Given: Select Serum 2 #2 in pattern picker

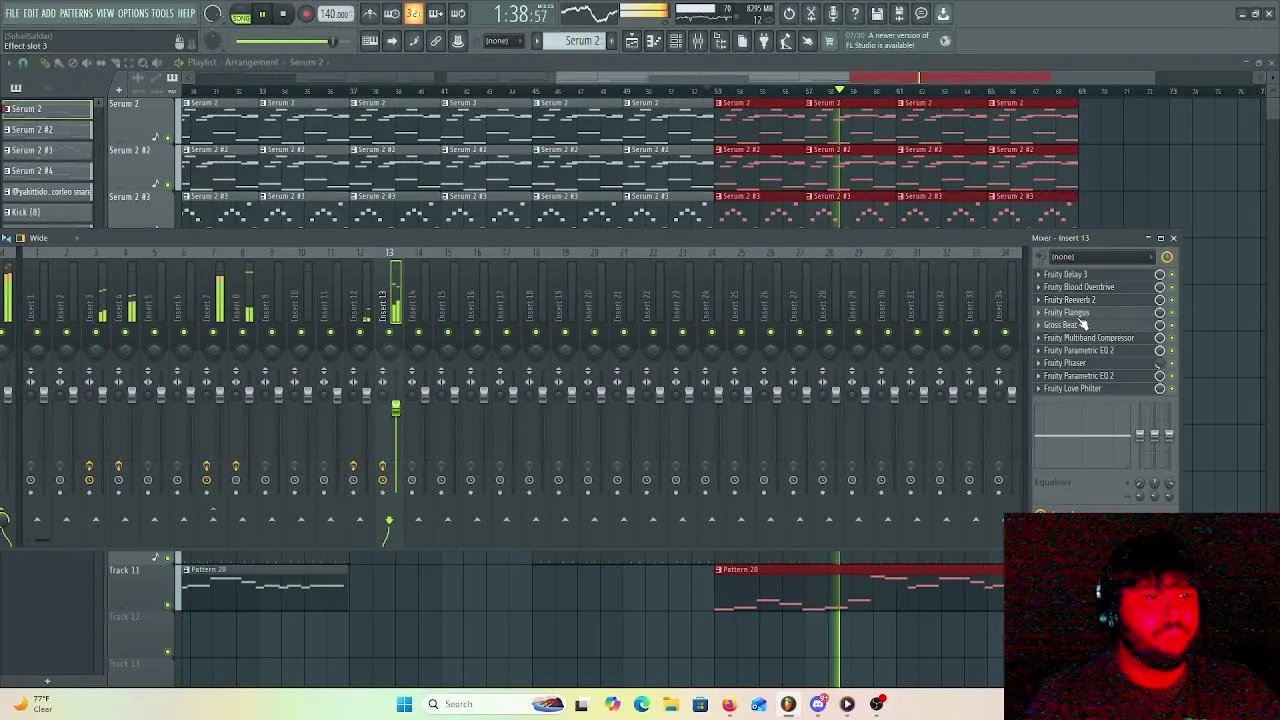Looking at the screenshot, I should 46,130.
